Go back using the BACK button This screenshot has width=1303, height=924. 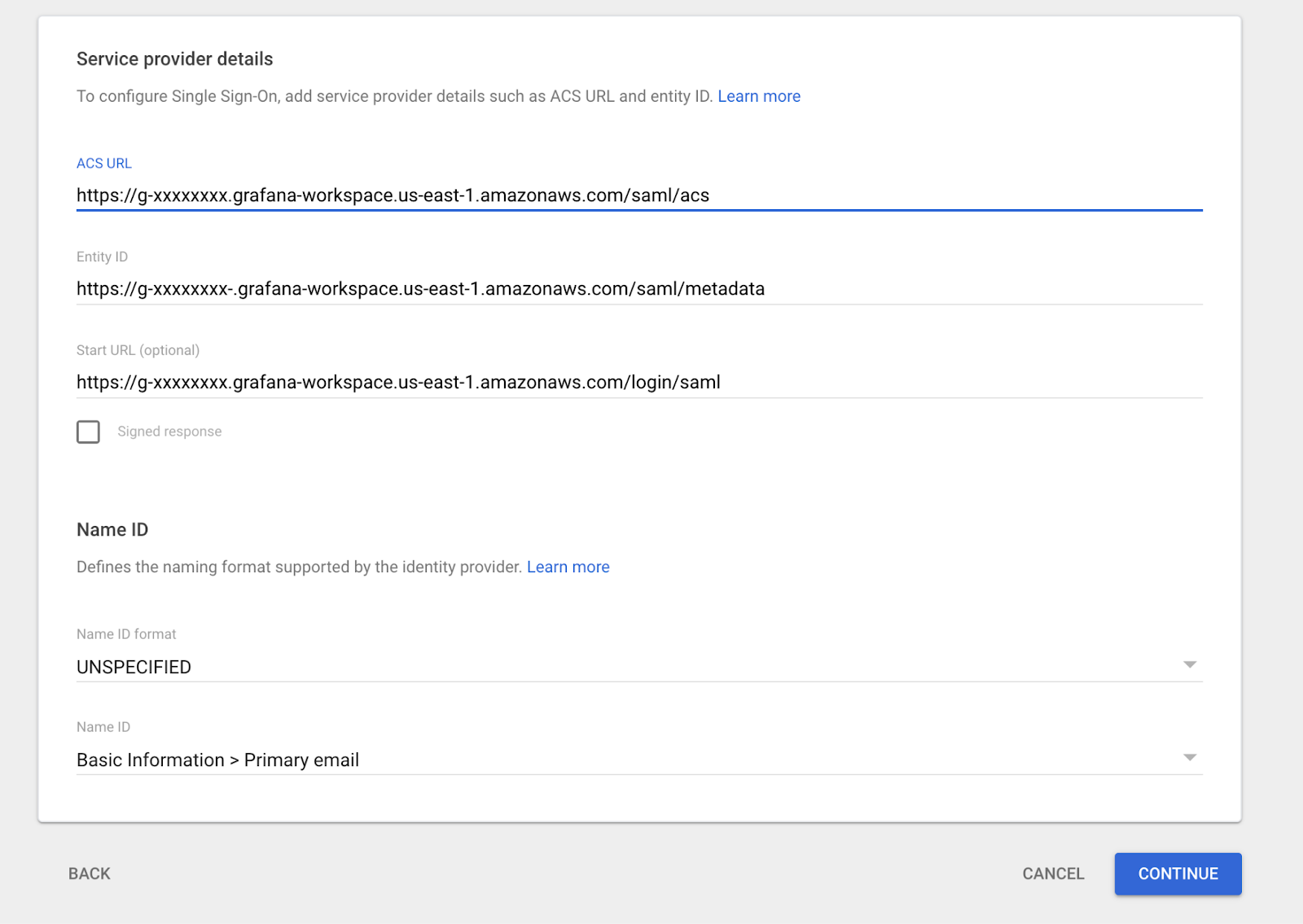tap(89, 874)
